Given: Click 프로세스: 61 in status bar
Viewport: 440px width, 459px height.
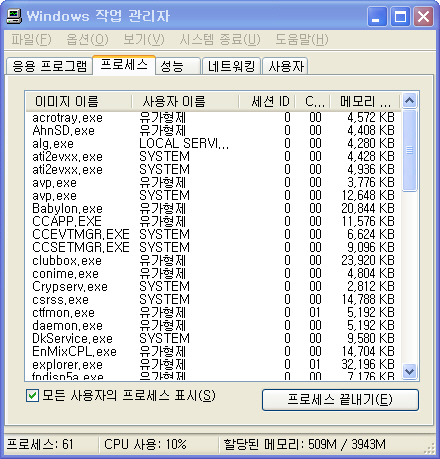Looking at the screenshot, I should coord(40,444).
